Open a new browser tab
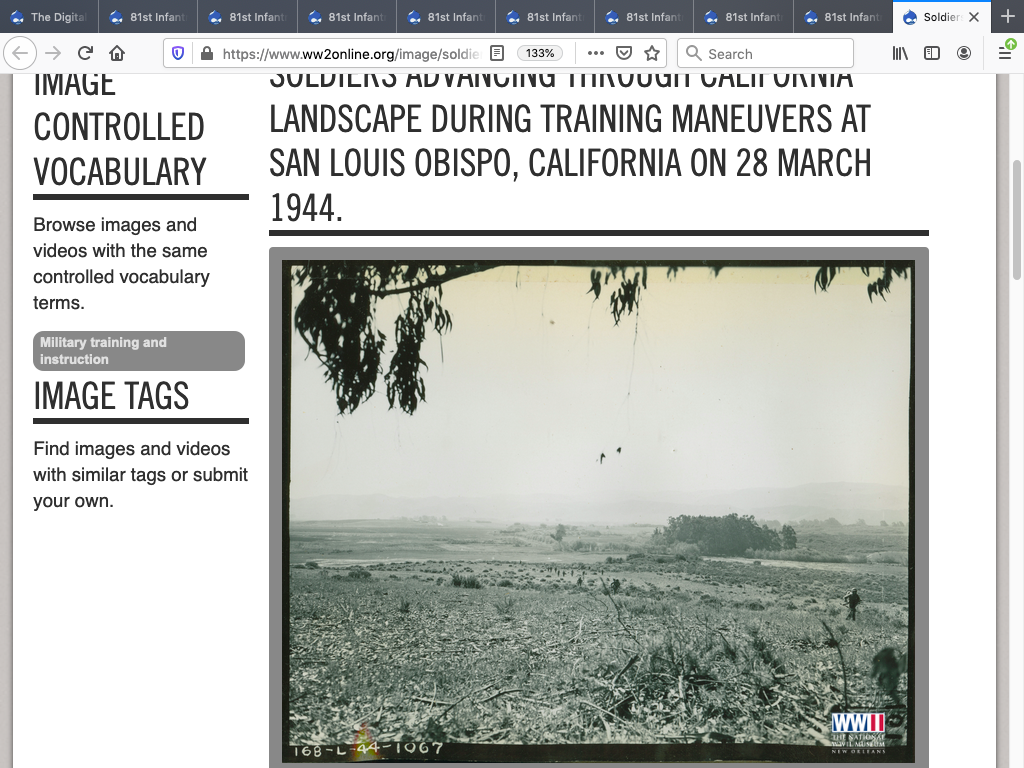1024x768 pixels. coord(1007,17)
